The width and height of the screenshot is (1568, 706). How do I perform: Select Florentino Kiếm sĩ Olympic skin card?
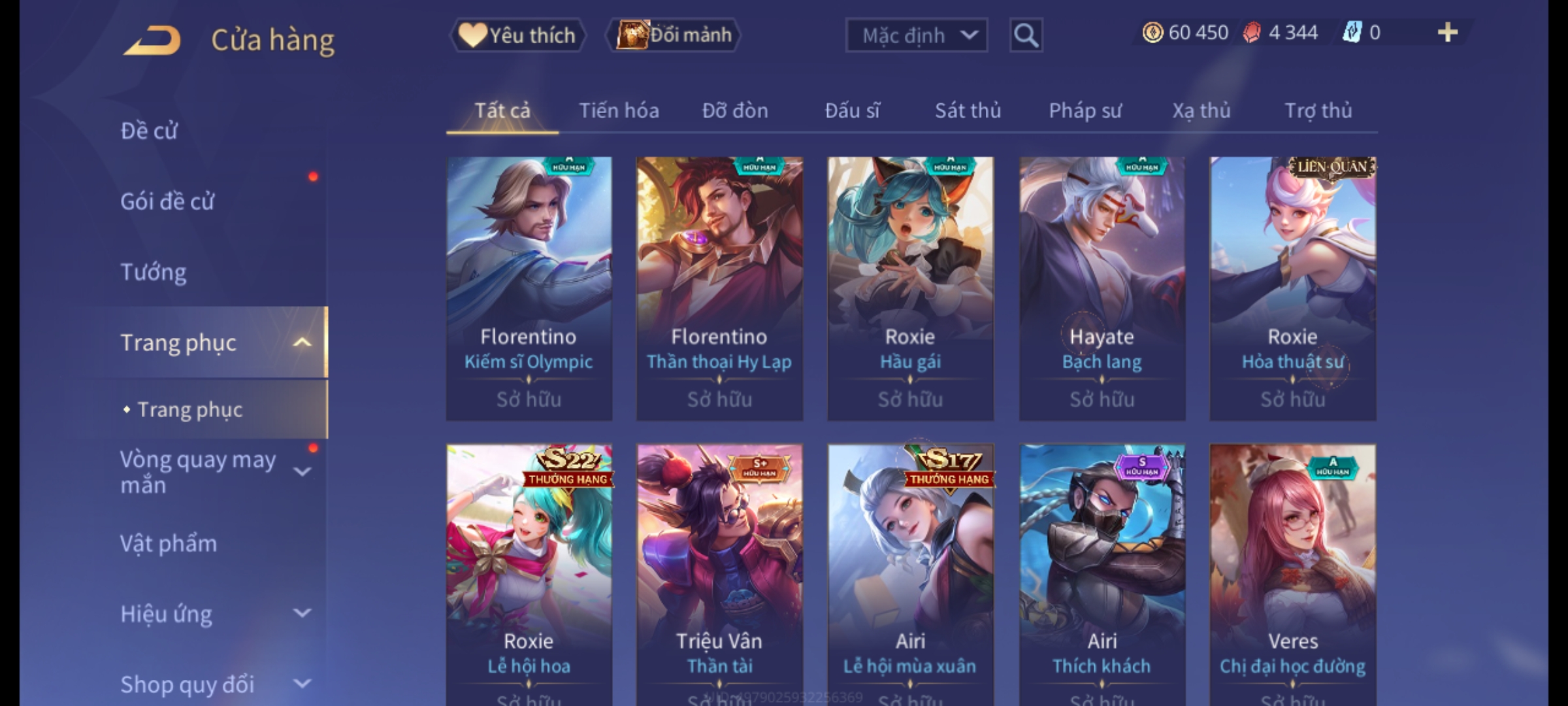[x=529, y=288]
